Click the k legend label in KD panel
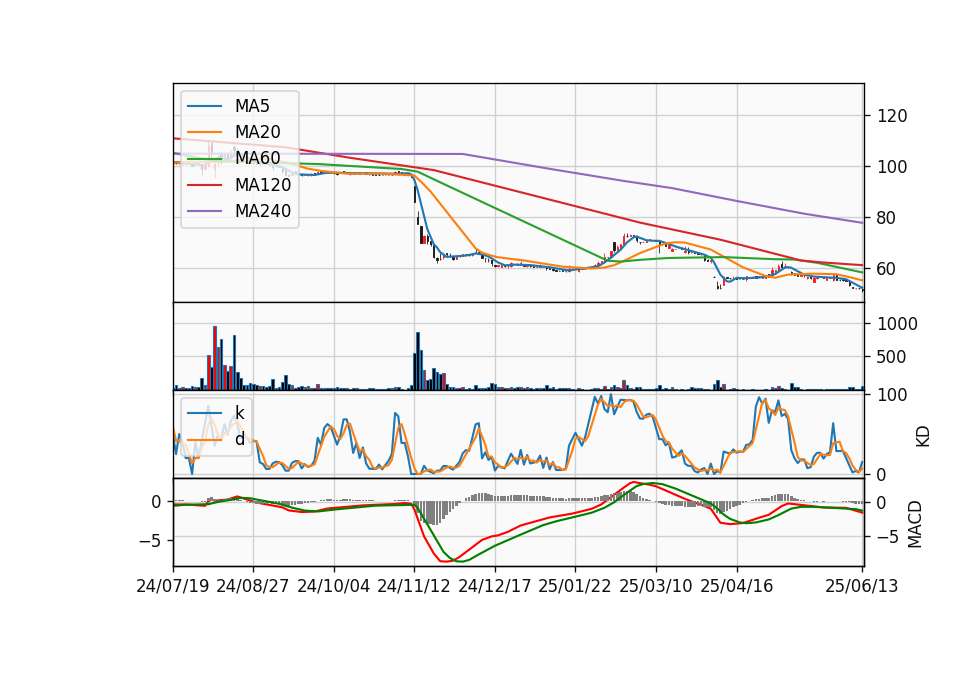 tap(239, 413)
